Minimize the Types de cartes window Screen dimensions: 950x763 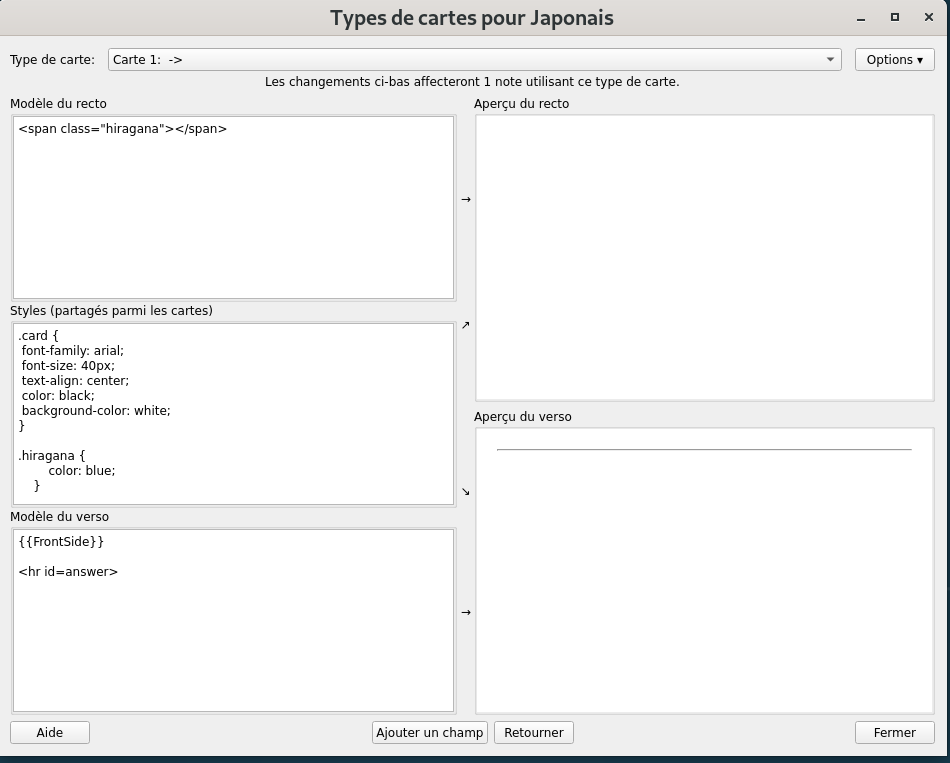[x=861, y=18]
